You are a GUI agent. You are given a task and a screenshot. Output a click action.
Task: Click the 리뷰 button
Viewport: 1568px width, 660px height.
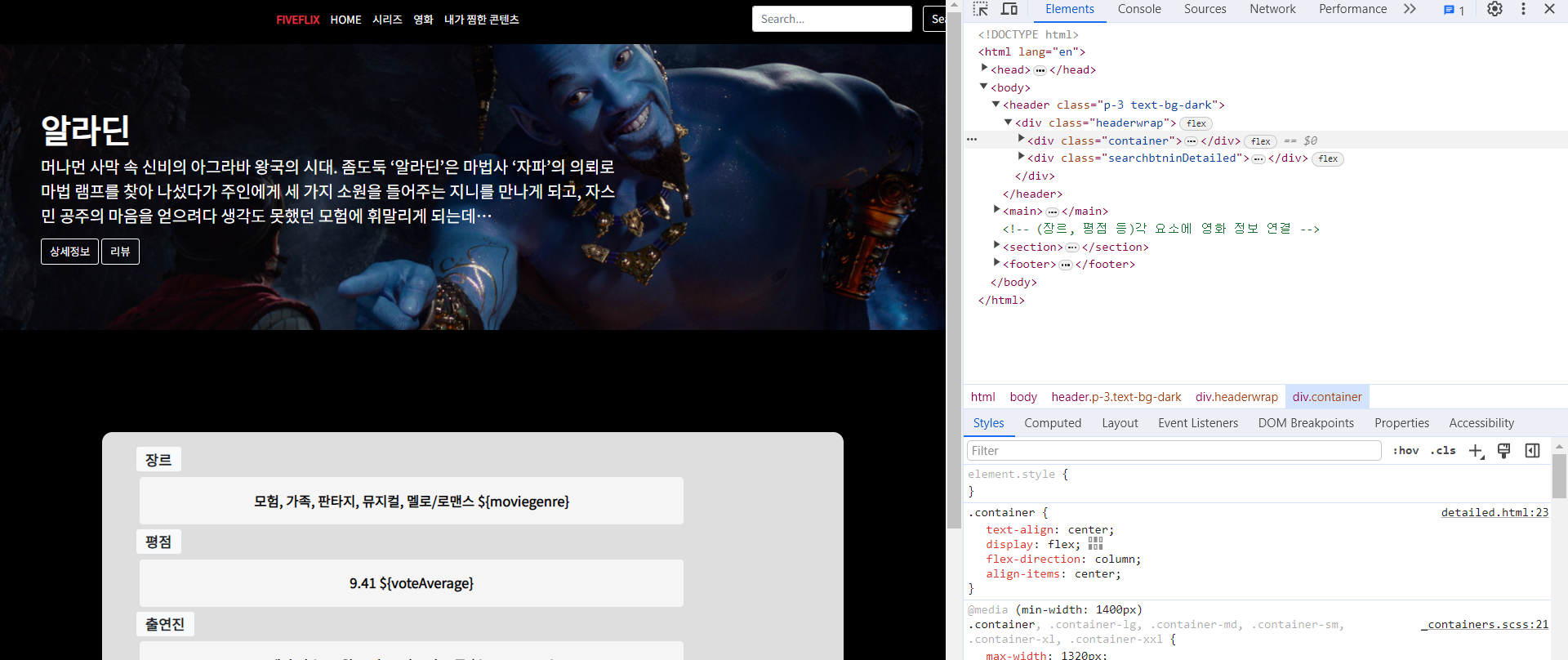point(120,252)
